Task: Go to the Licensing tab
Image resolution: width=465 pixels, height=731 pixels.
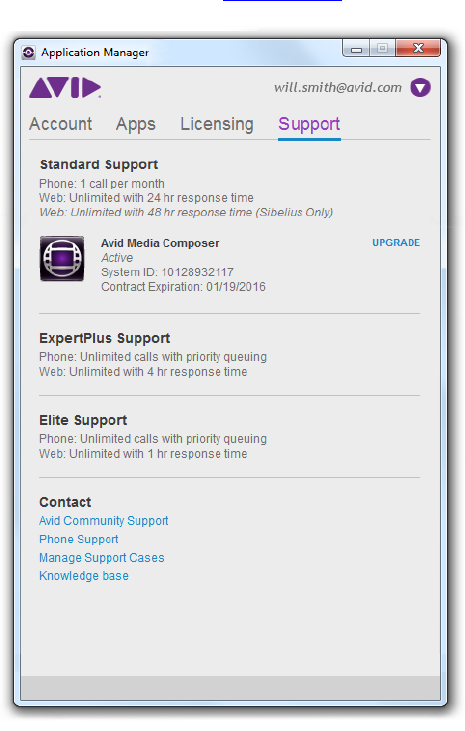Action: coord(217,124)
